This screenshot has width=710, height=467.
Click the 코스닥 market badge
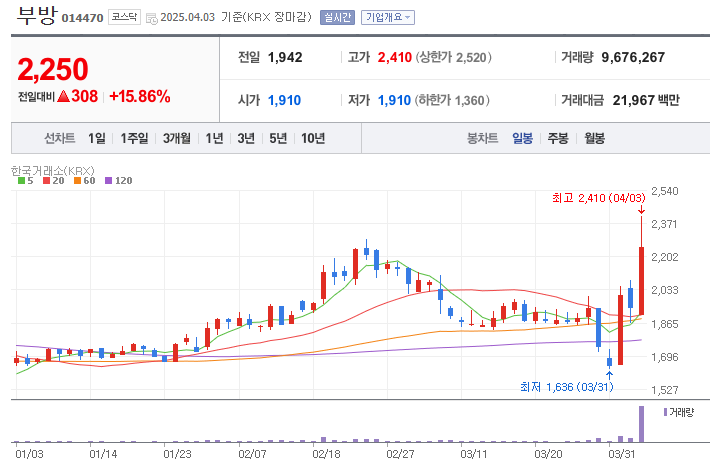point(124,17)
